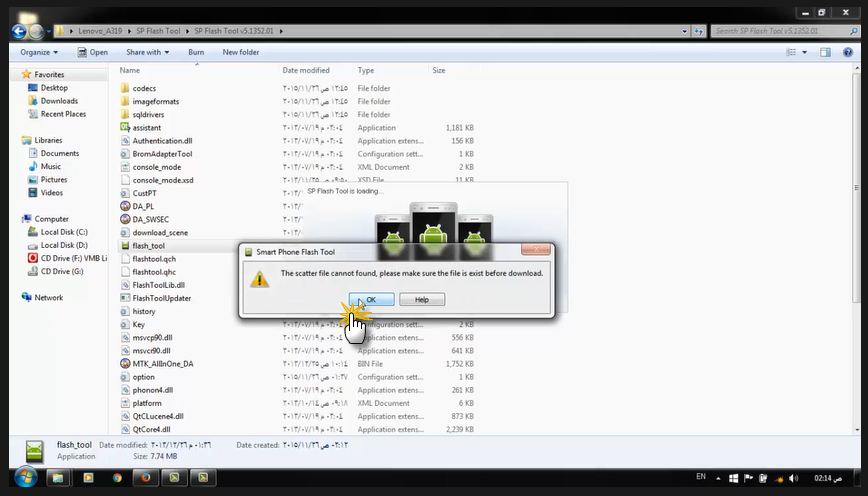Select the DA_SWSEC file icon

pyautogui.click(x=125, y=219)
